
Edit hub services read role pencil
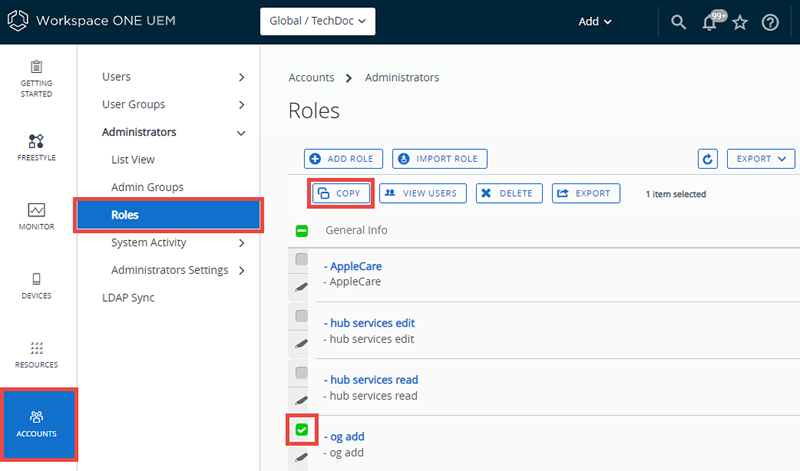coord(302,401)
